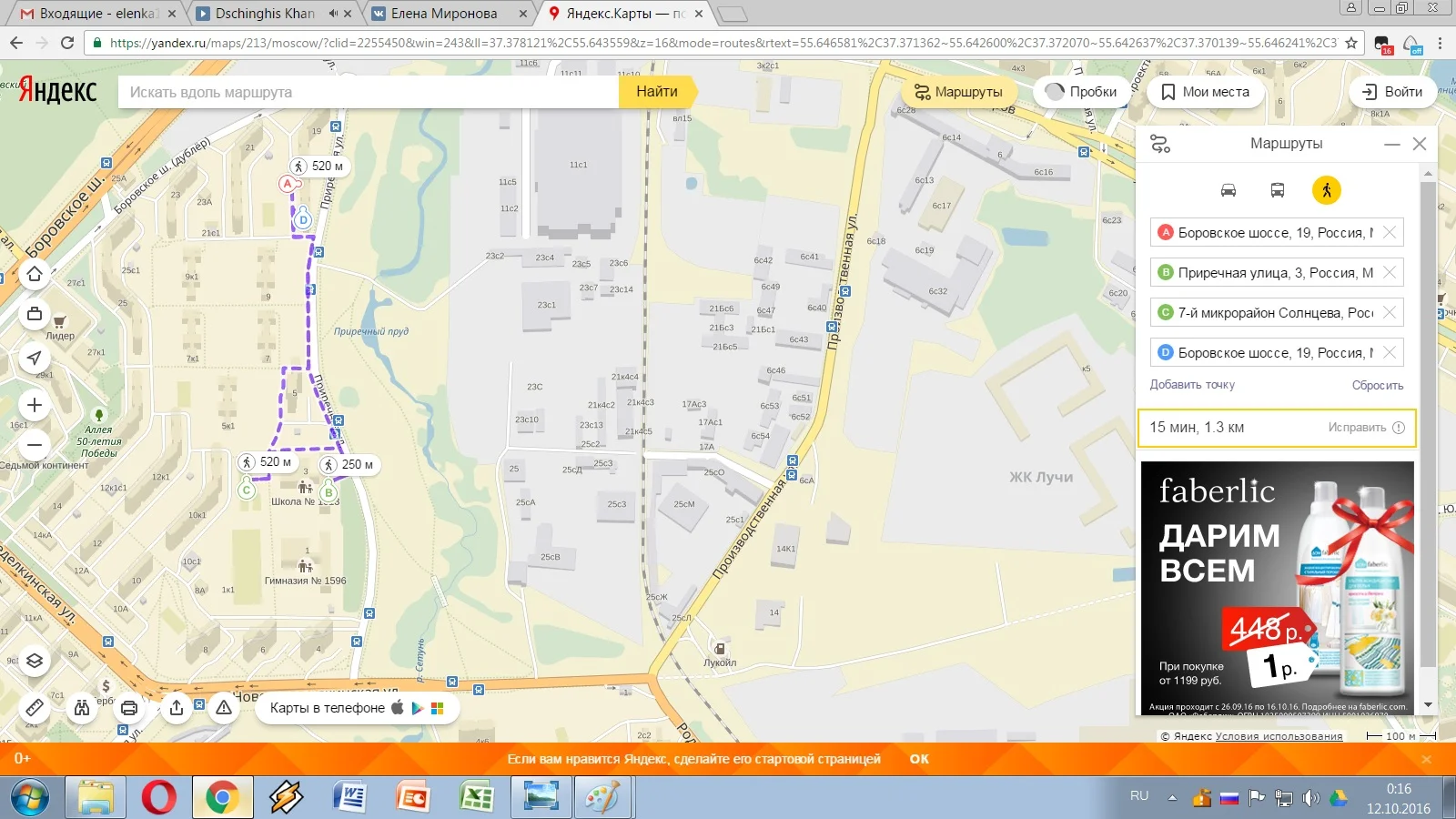Image resolution: width=1456 pixels, height=819 pixels.
Task: Remove waypoint A Боровское шоссе, 19
Action: 1390,232
